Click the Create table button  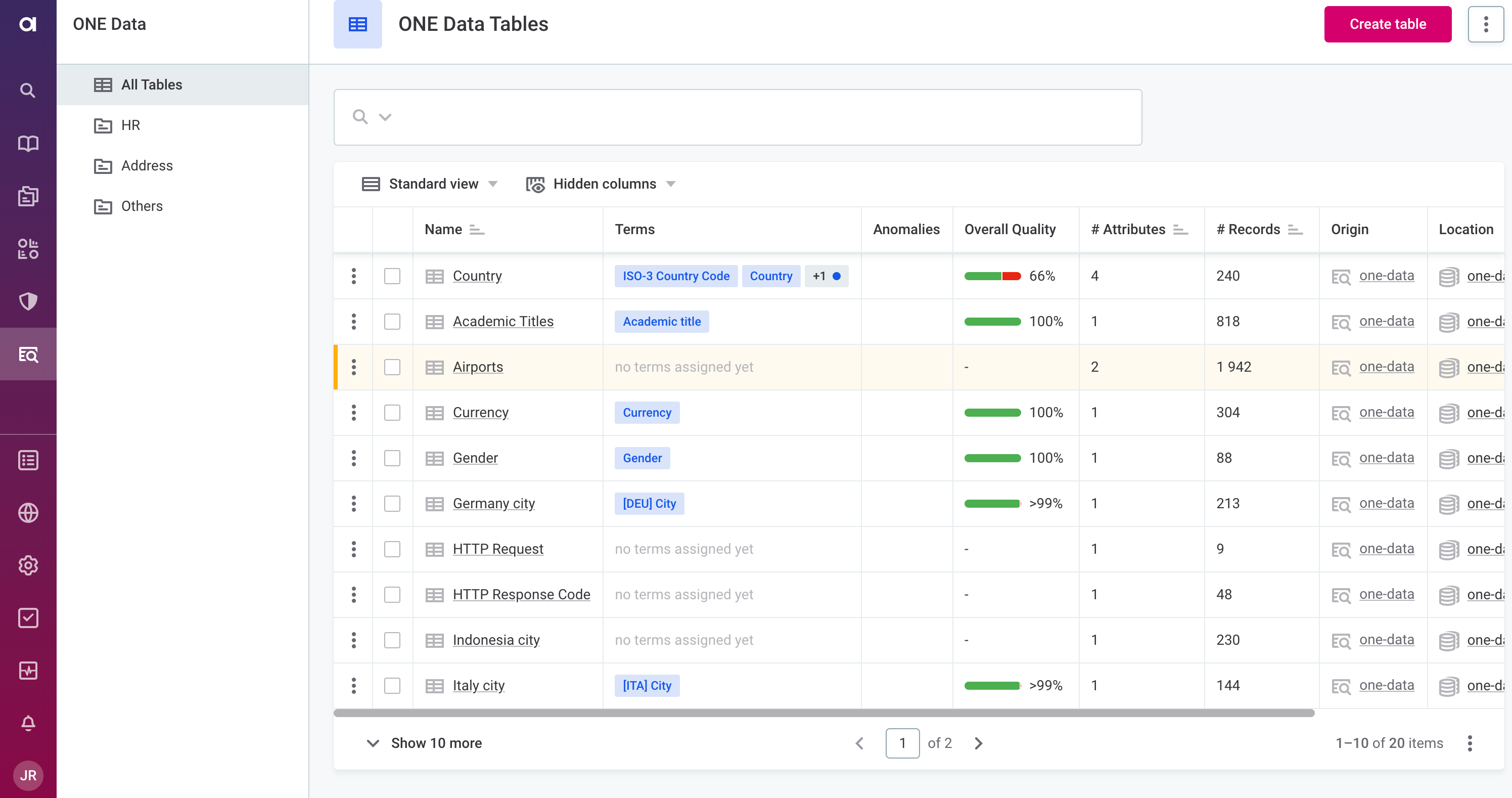pyautogui.click(x=1387, y=24)
